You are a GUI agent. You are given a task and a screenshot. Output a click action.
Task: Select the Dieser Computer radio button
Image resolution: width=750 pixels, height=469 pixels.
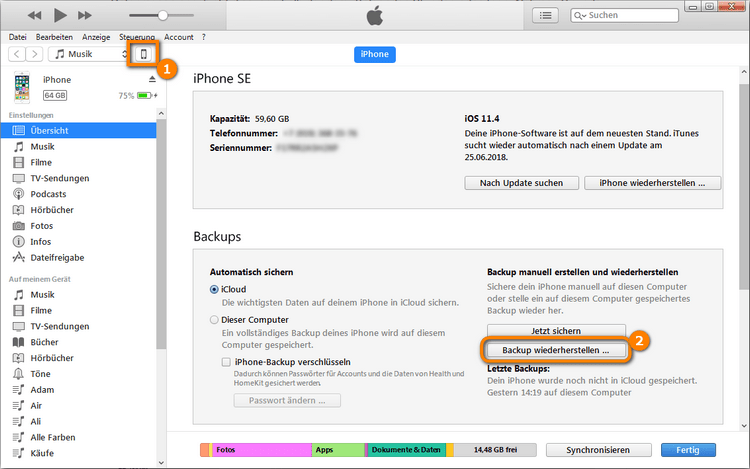tap(214, 320)
